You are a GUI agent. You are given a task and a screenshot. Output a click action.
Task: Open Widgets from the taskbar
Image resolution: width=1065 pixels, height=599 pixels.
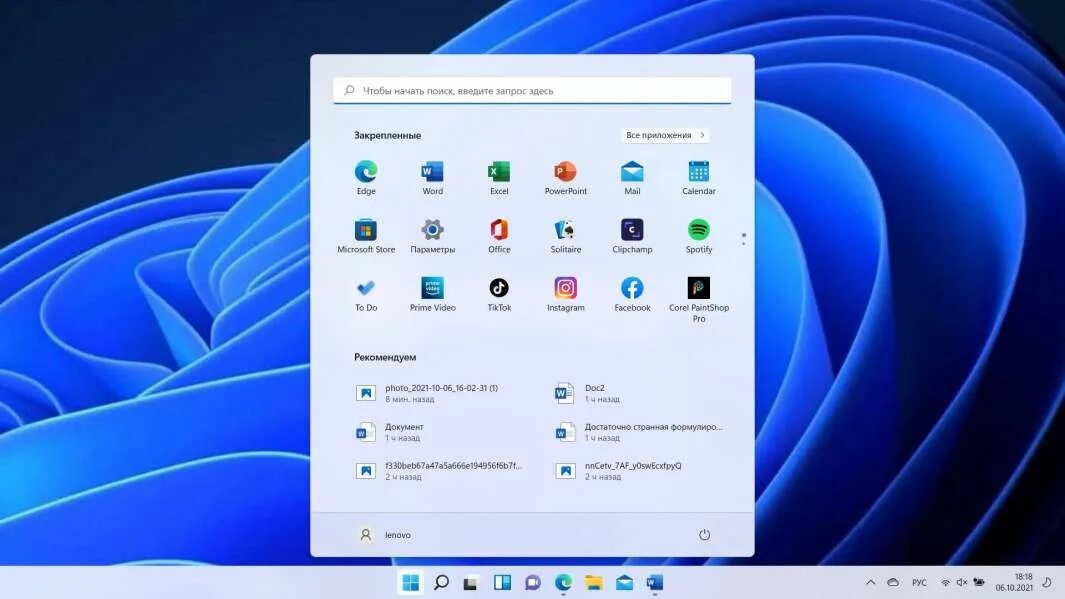pyautogui.click(x=502, y=583)
